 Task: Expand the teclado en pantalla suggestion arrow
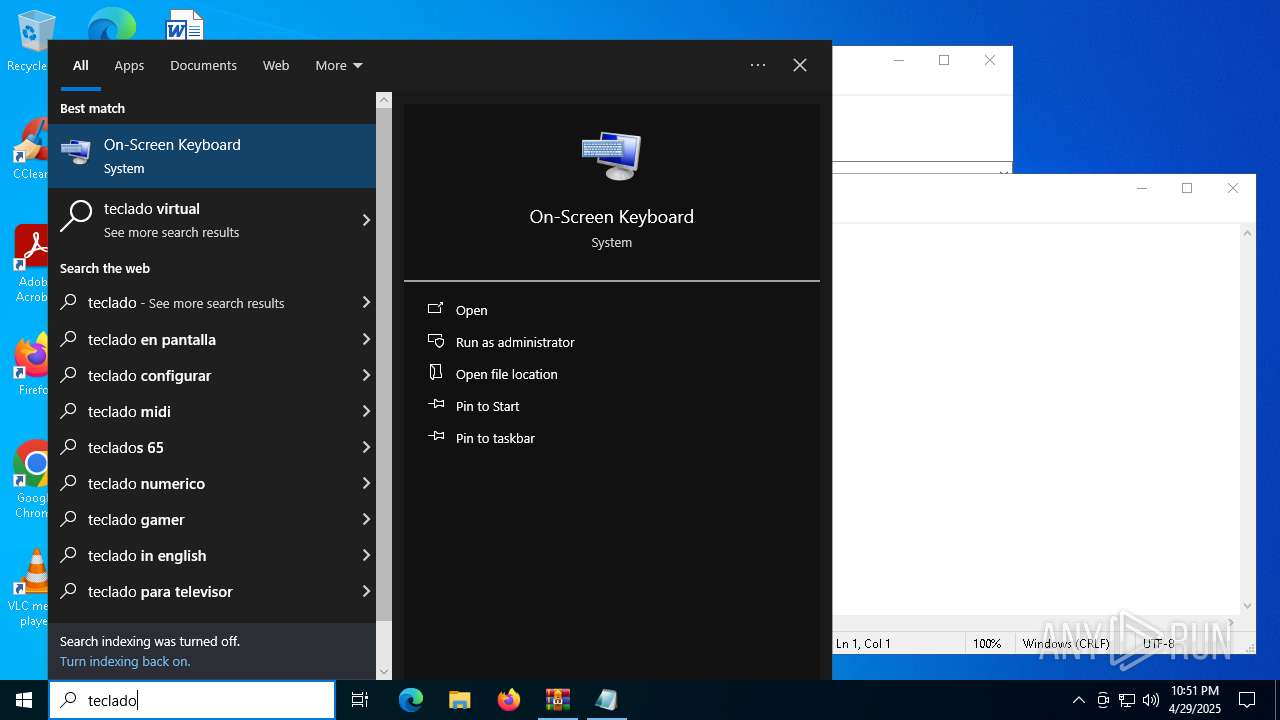366,339
